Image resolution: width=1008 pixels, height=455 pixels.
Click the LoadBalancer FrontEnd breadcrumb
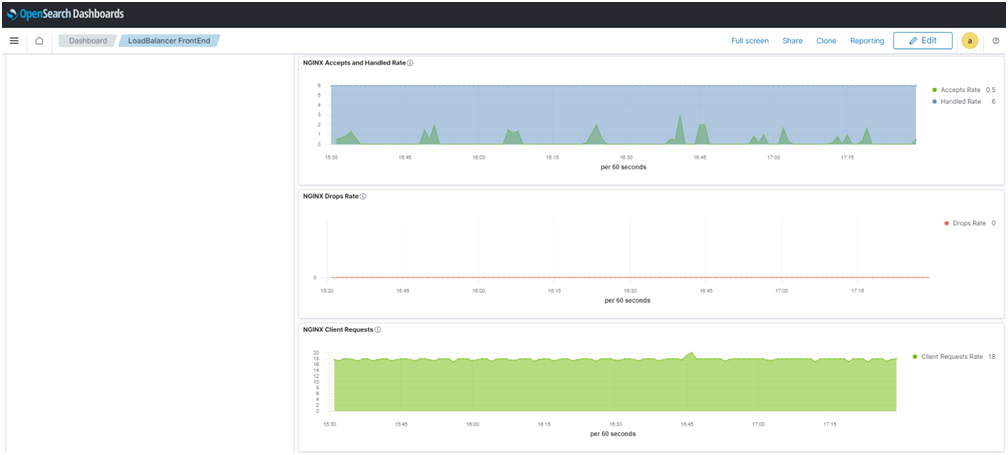pos(169,40)
